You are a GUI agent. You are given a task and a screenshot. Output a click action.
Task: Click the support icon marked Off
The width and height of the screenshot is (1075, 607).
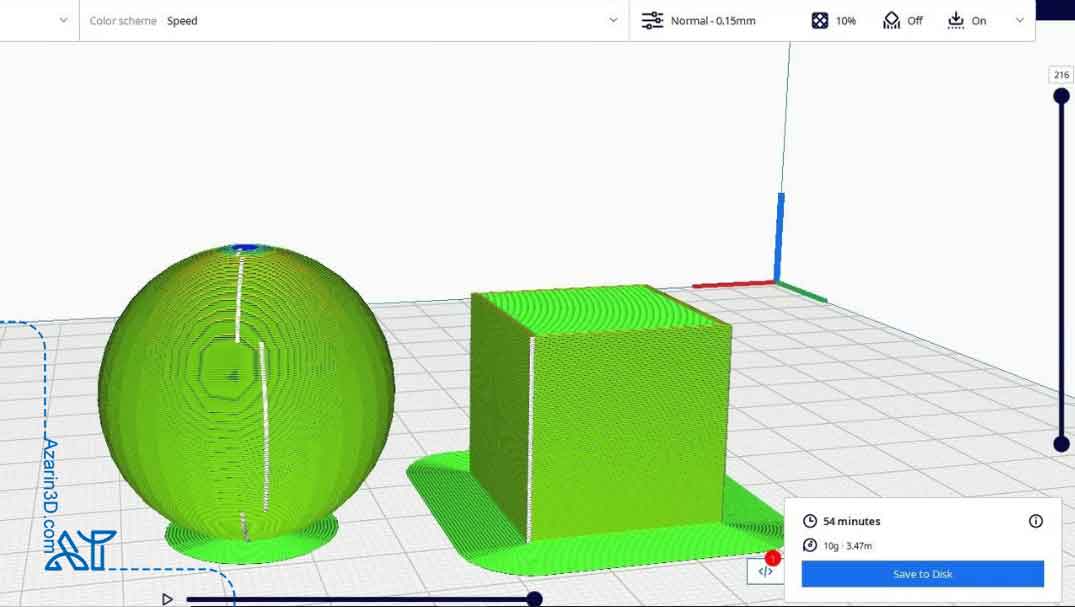point(891,20)
